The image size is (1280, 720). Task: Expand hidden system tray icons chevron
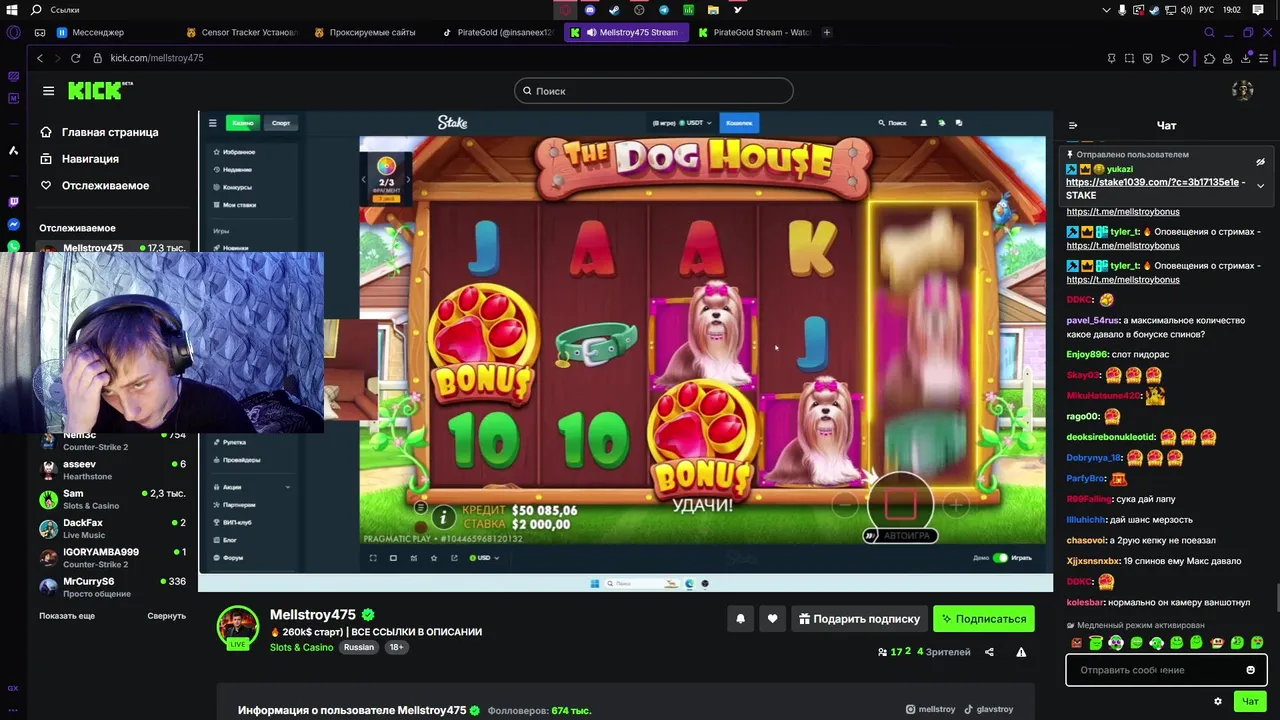coord(1106,10)
